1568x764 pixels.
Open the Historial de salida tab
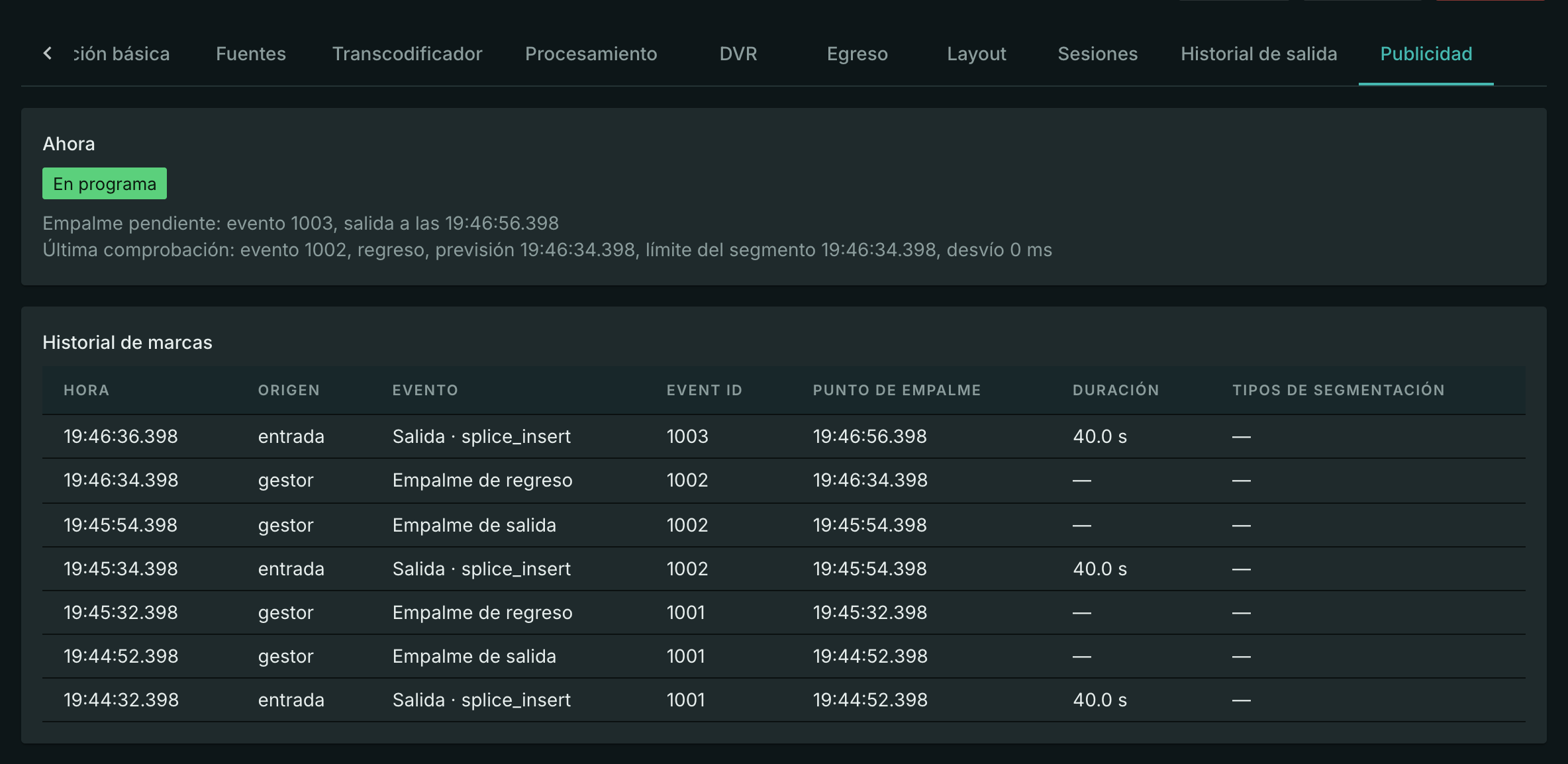pyautogui.click(x=1259, y=54)
